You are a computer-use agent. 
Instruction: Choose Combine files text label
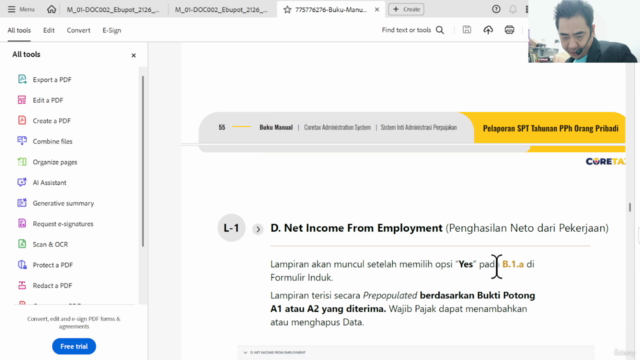point(52,141)
